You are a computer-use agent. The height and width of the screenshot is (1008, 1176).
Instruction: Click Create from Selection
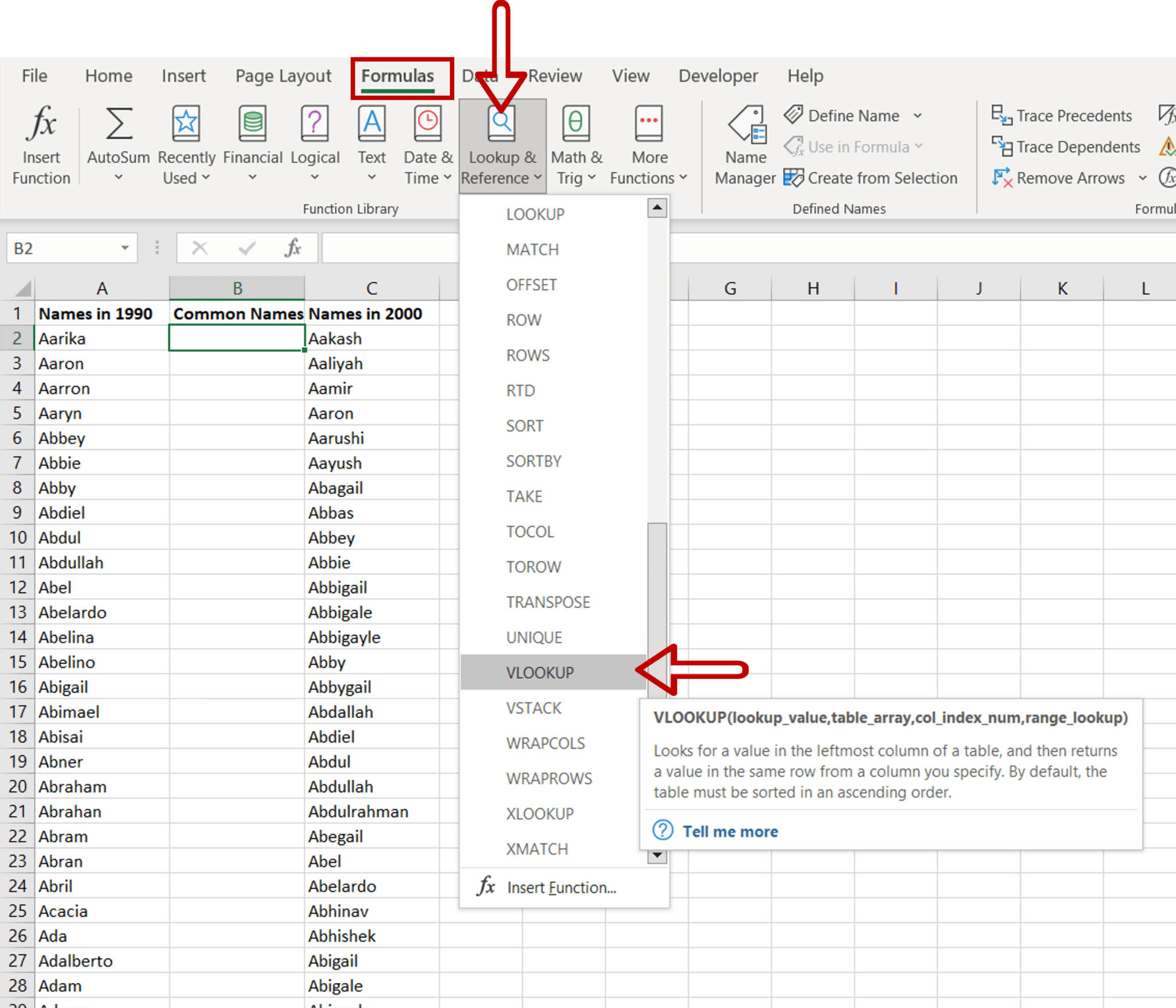coord(883,178)
